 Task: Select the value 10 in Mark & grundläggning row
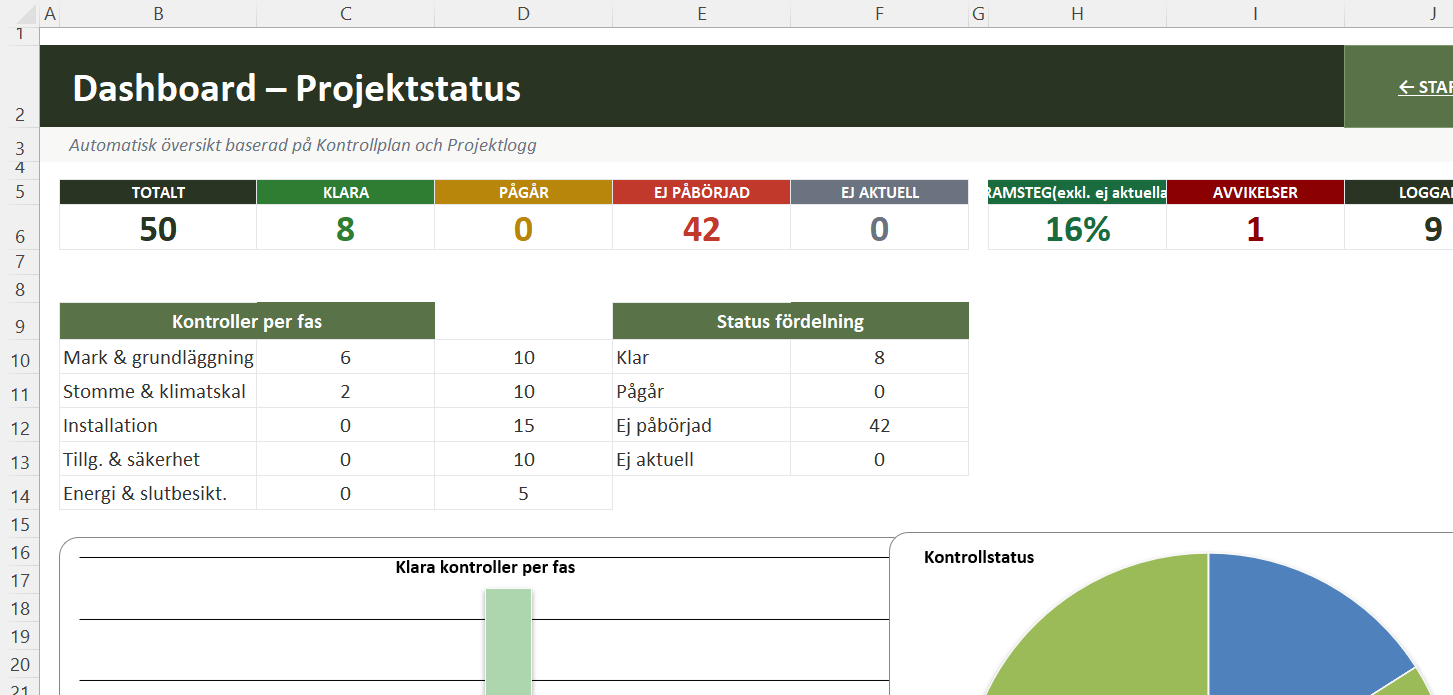(x=523, y=357)
